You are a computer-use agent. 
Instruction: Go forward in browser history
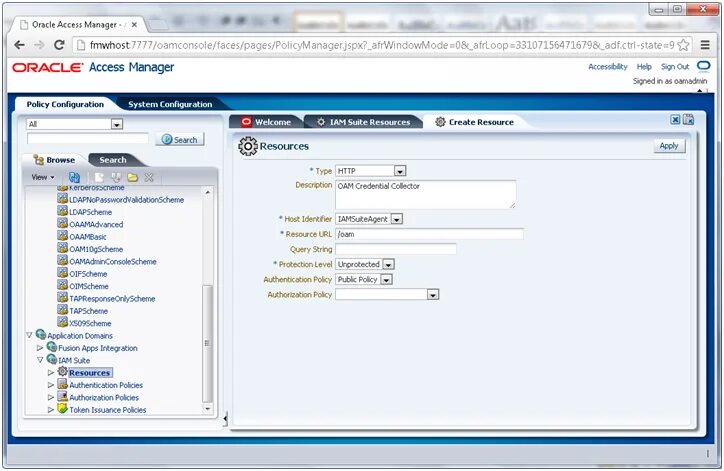coord(40,45)
